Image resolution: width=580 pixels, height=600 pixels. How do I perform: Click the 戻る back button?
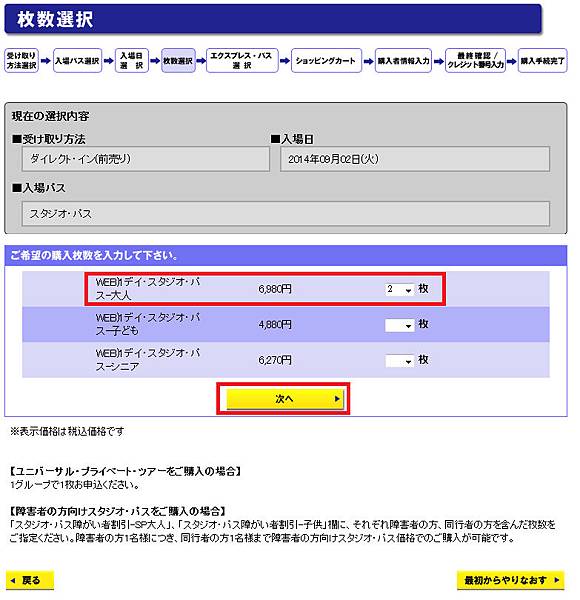[x=30, y=580]
